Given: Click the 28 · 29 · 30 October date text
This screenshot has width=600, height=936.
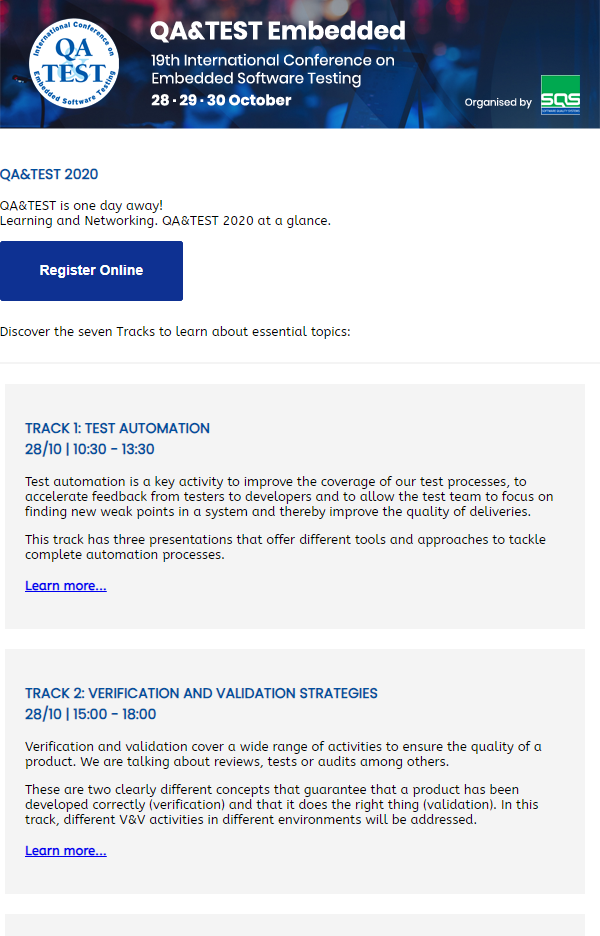Looking at the screenshot, I should 221,100.
